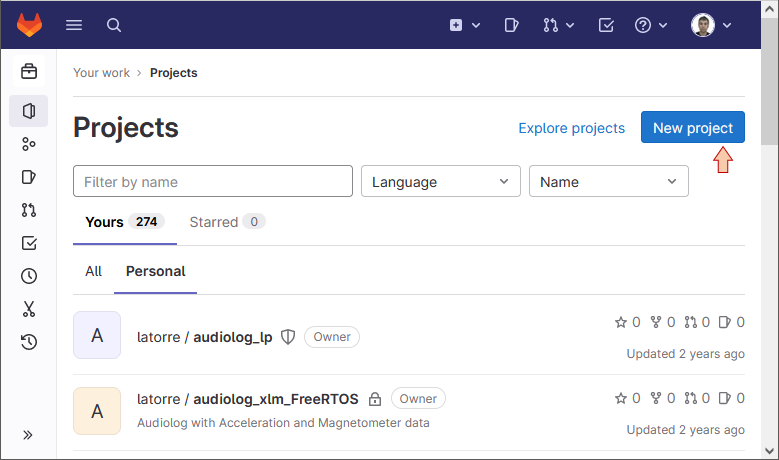Follow the Explore projects link
This screenshot has height=460, width=779.
pos(571,128)
